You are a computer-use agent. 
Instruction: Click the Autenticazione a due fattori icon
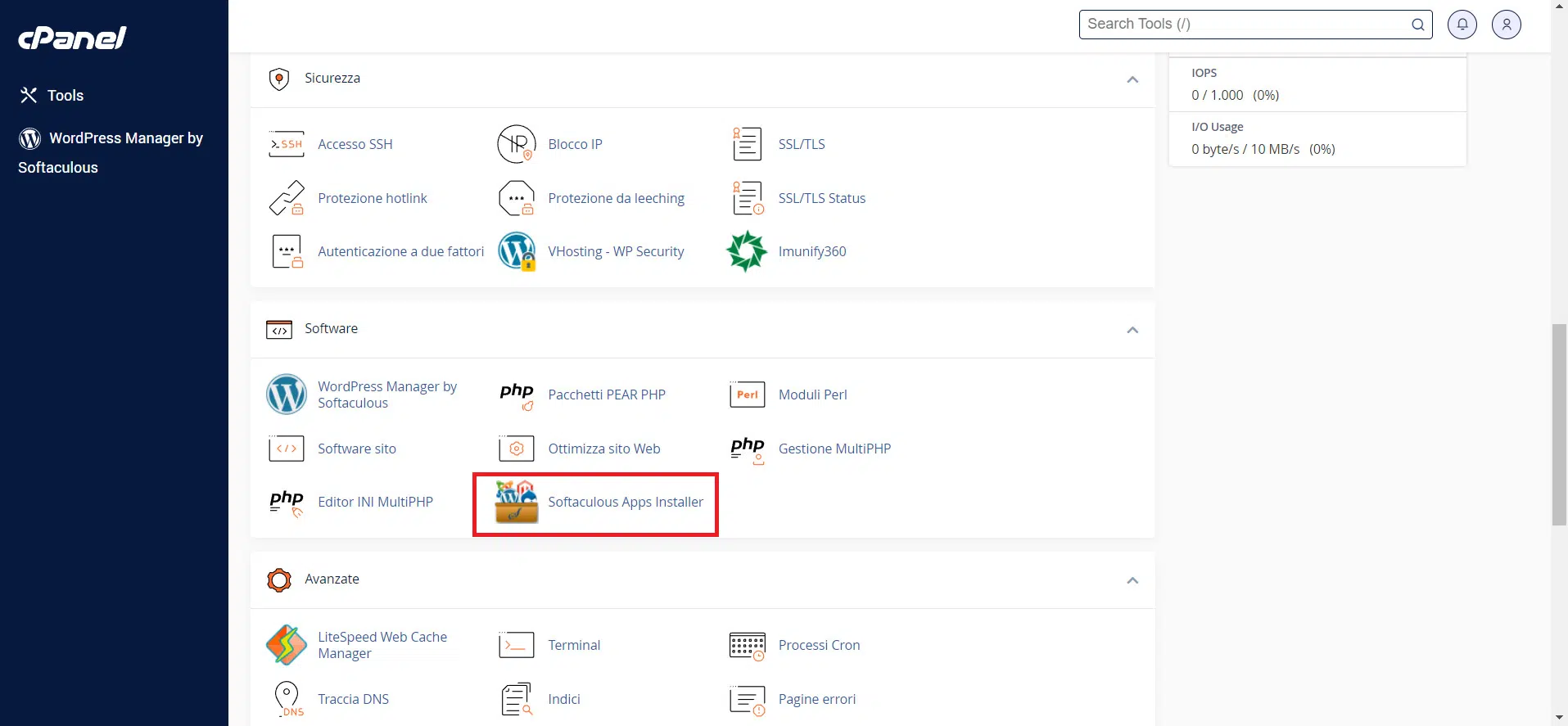point(287,251)
